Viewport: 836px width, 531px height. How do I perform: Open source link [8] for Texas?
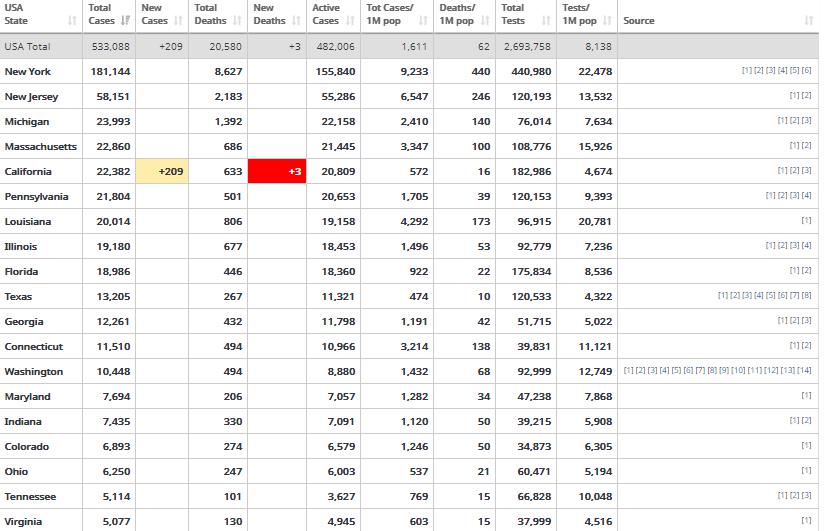[x=806, y=297]
